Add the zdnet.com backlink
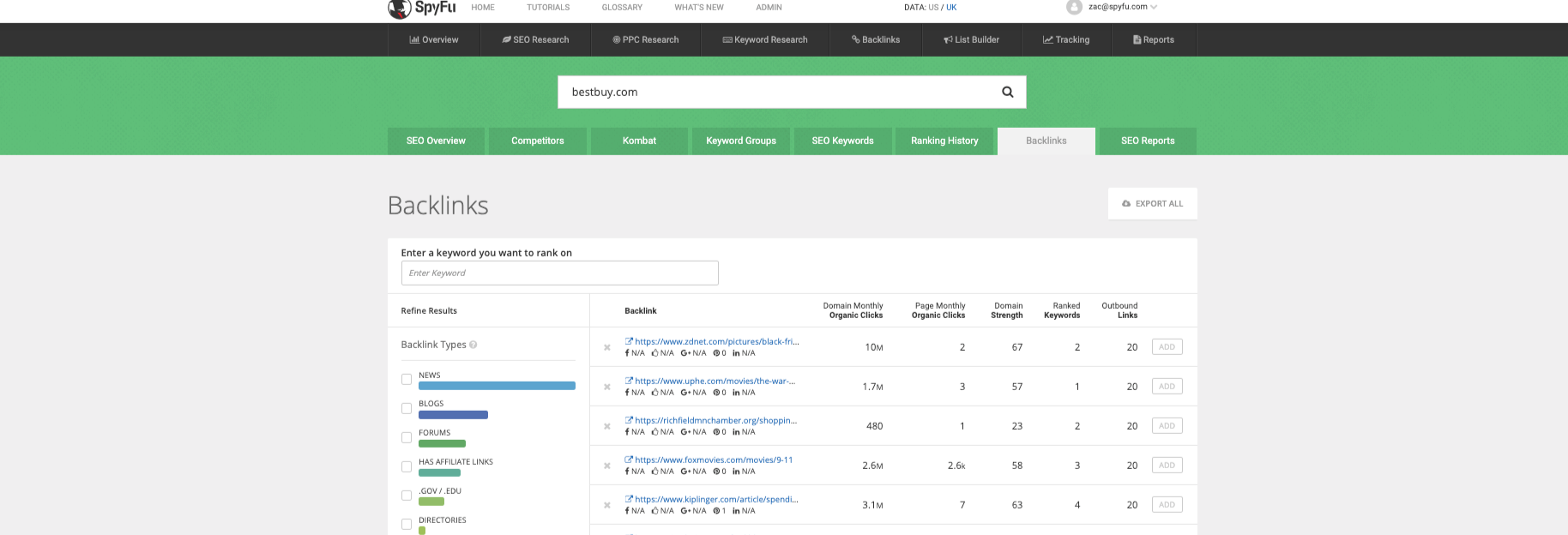The height and width of the screenshot is (535, 1568). (x=1167, y=347)
